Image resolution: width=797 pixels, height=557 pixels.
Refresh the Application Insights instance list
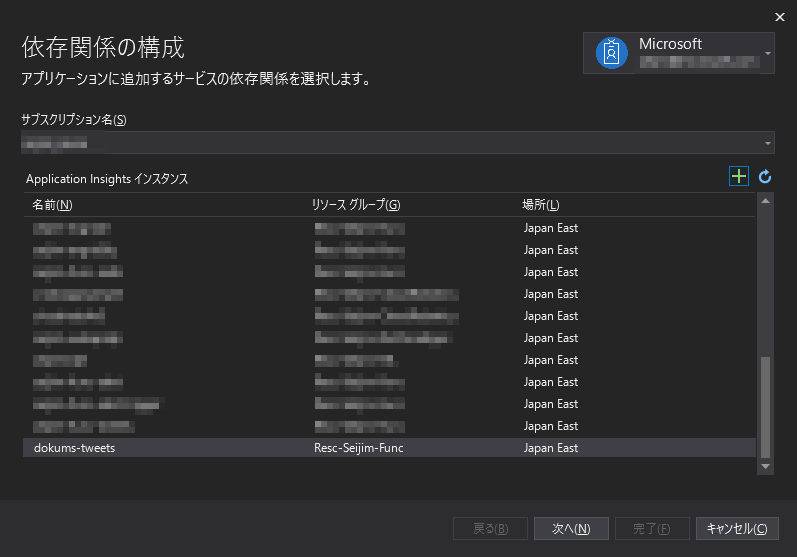click(x=765, y=177)
